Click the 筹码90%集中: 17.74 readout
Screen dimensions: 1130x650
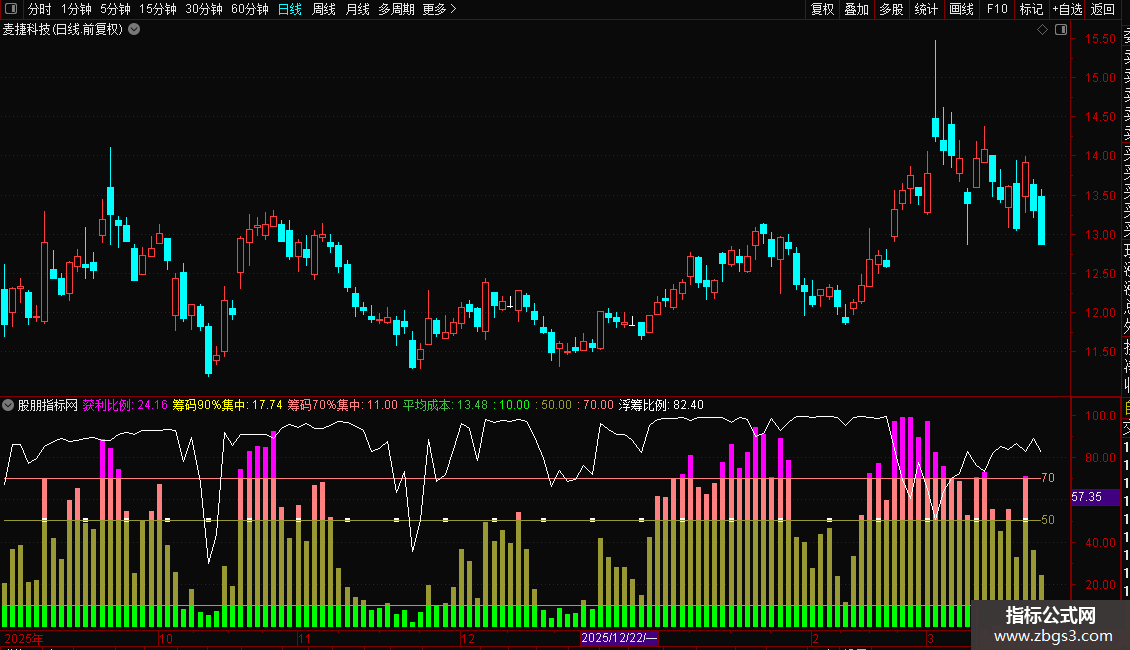(227, 405)
